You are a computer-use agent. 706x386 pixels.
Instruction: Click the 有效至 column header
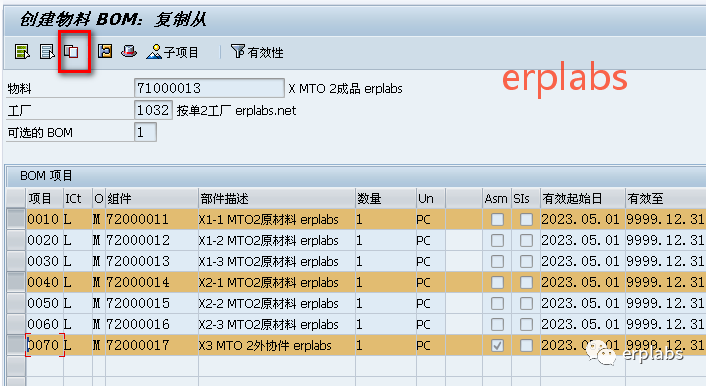coord(665,198)
